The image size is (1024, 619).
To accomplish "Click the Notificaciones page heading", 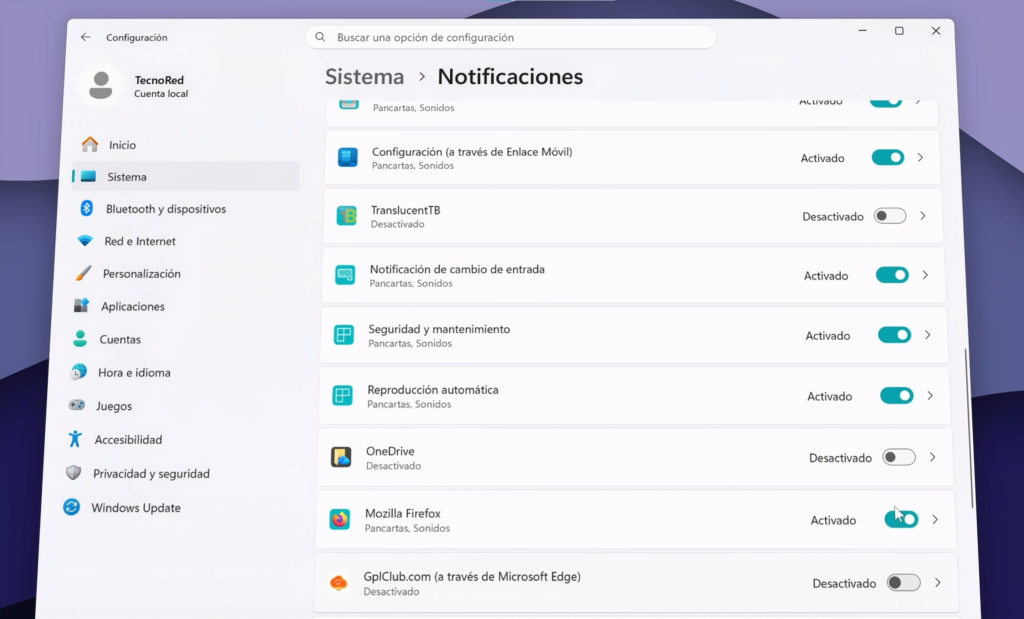I will [510, 76].
